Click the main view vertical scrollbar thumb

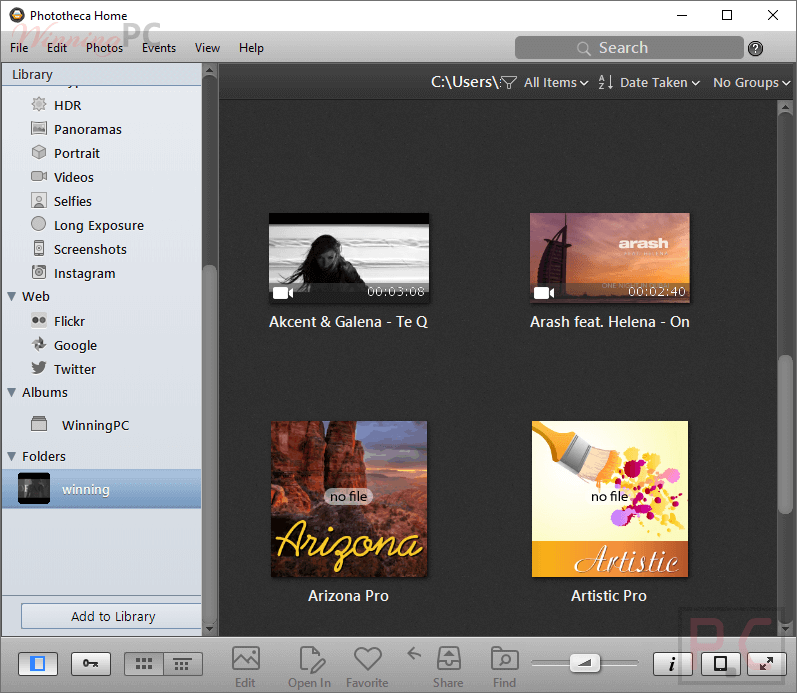pyautogui.click(x=785, y=435)
